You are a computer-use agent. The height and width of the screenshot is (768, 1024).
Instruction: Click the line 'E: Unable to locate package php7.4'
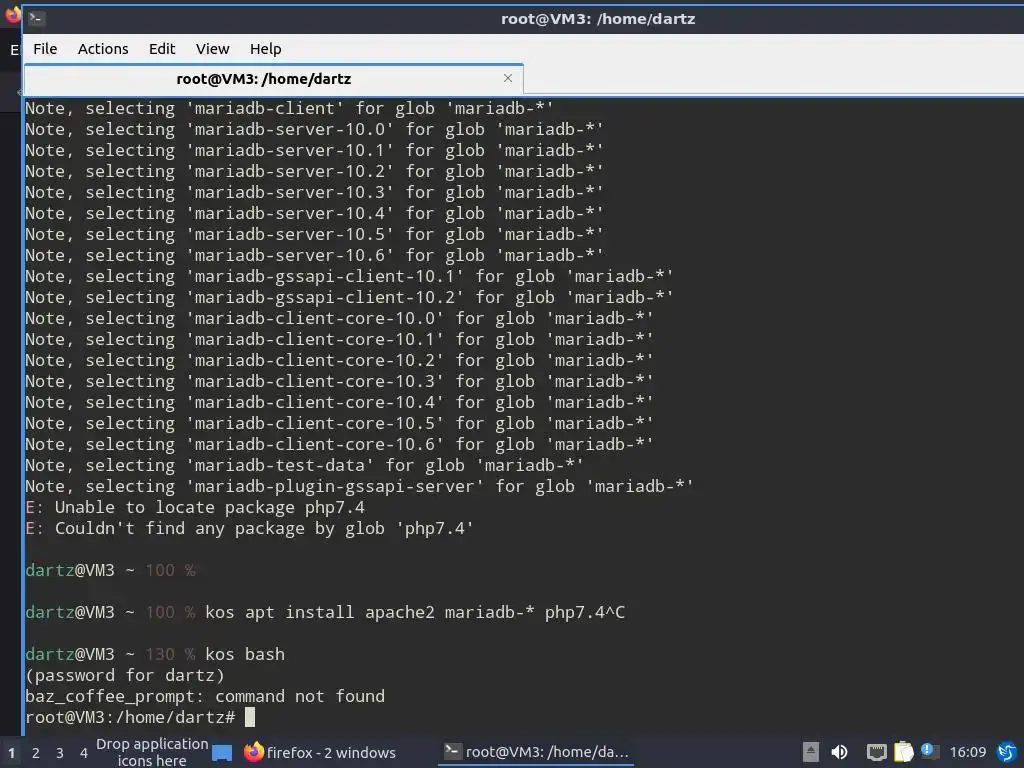[x=195, y=507]
